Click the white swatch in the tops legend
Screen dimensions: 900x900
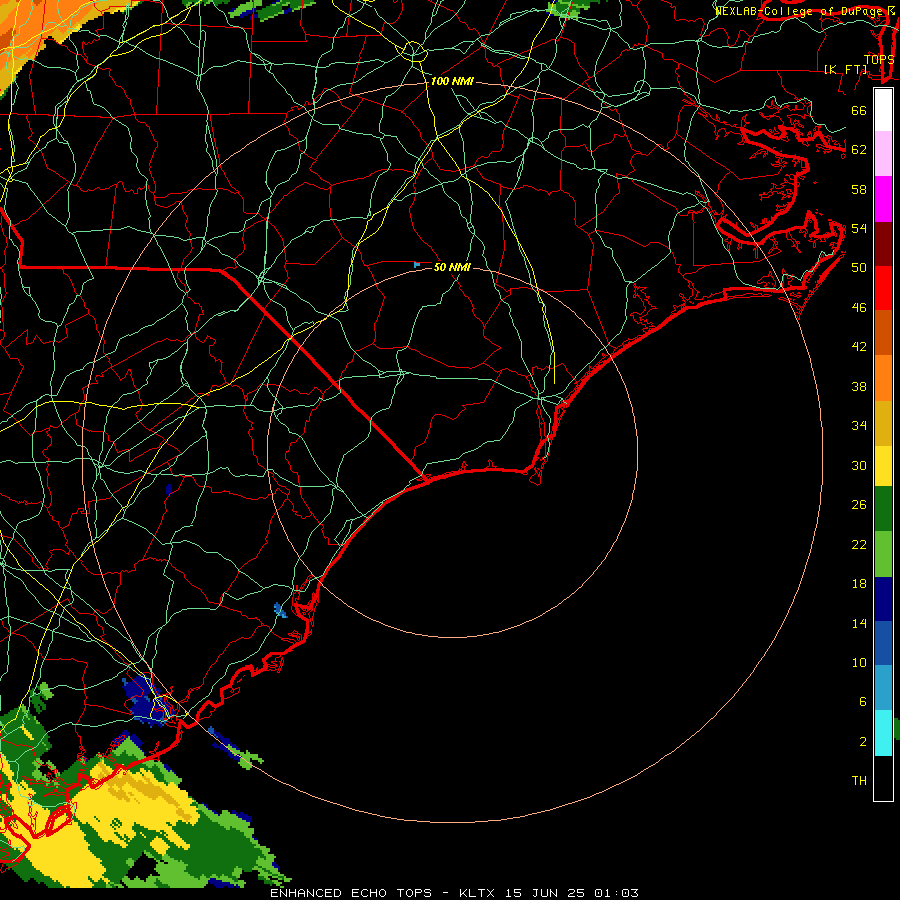883,110
